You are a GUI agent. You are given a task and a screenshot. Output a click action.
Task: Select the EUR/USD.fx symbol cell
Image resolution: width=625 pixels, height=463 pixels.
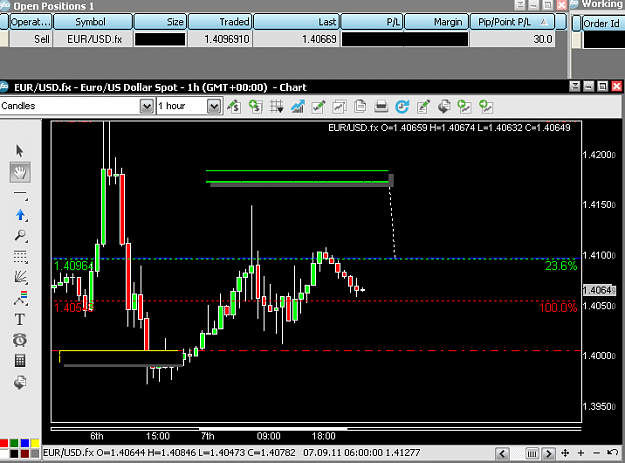coord(93,39)
